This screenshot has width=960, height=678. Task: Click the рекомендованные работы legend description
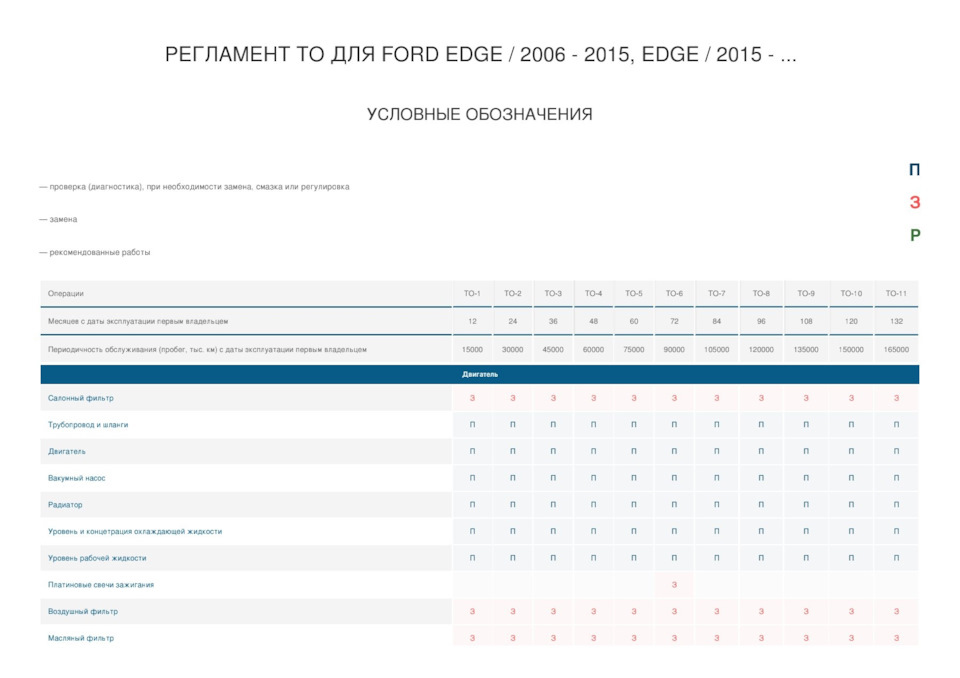(x=95, y=252)
